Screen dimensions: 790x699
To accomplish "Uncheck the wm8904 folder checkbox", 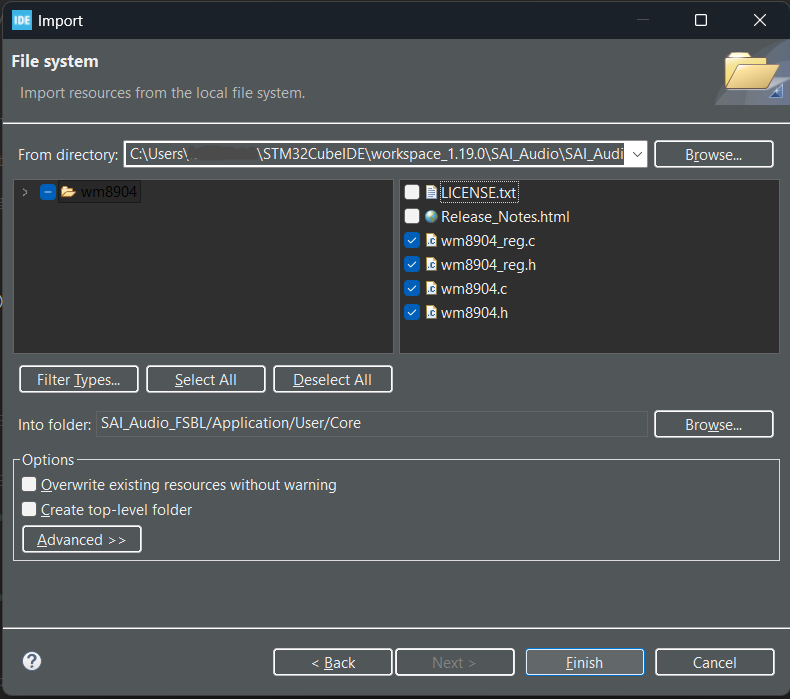I will tap(48, 192).
